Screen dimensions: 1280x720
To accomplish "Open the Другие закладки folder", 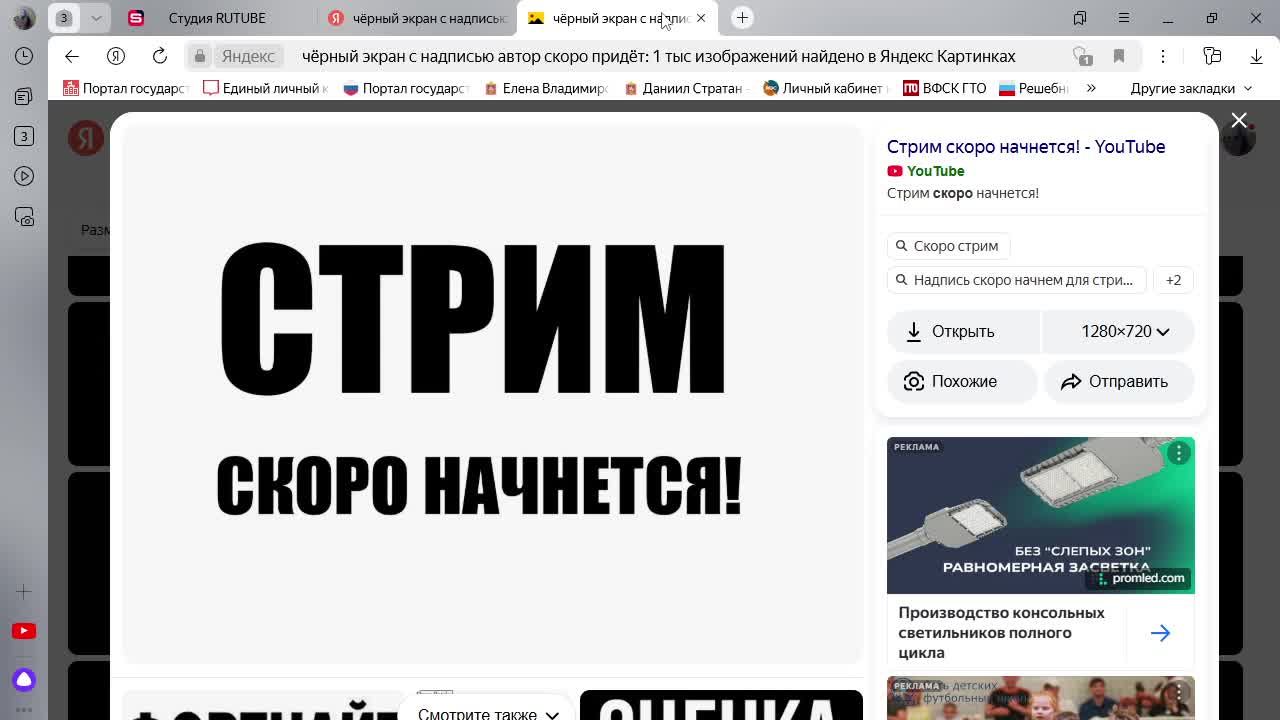I will pos(1191,88).
